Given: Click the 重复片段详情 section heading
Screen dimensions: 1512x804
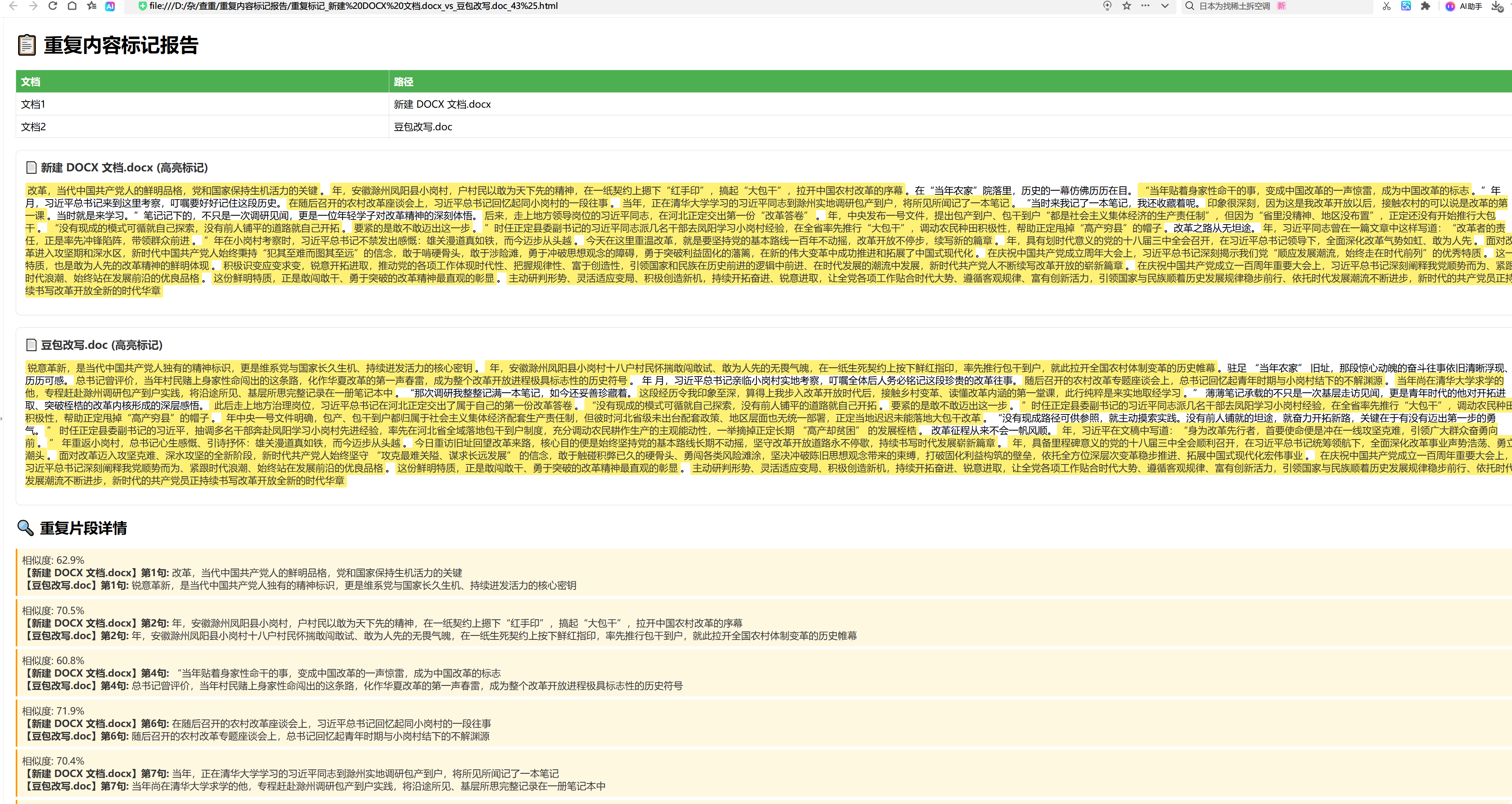Looking at the screenshot, I should point(83,528).
